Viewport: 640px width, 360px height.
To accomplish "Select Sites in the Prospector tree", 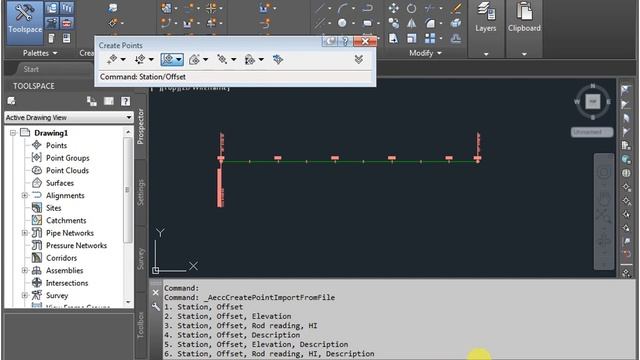I will point(53,208).
